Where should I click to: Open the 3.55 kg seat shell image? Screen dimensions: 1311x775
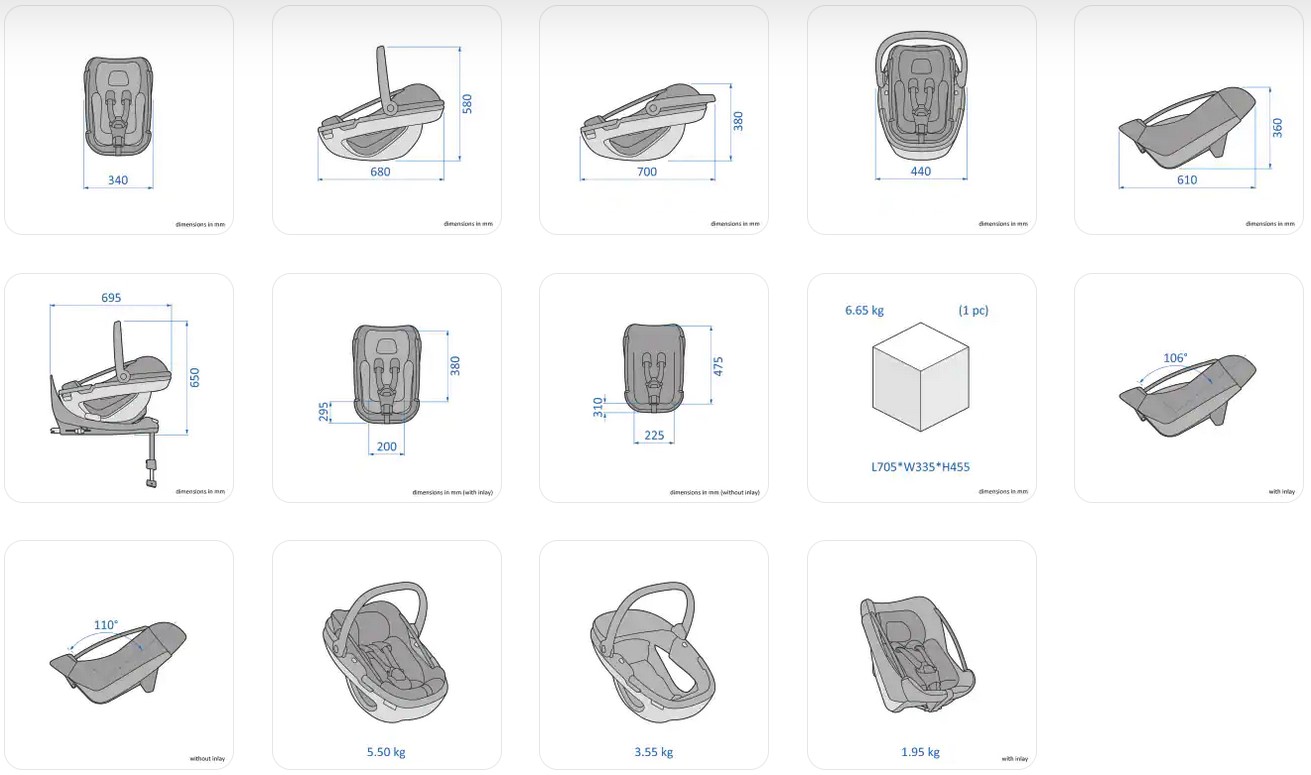[654, 655]
